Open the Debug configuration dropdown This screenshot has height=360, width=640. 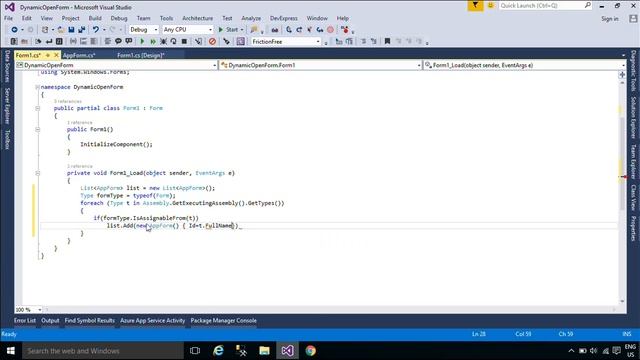(144, 30)
